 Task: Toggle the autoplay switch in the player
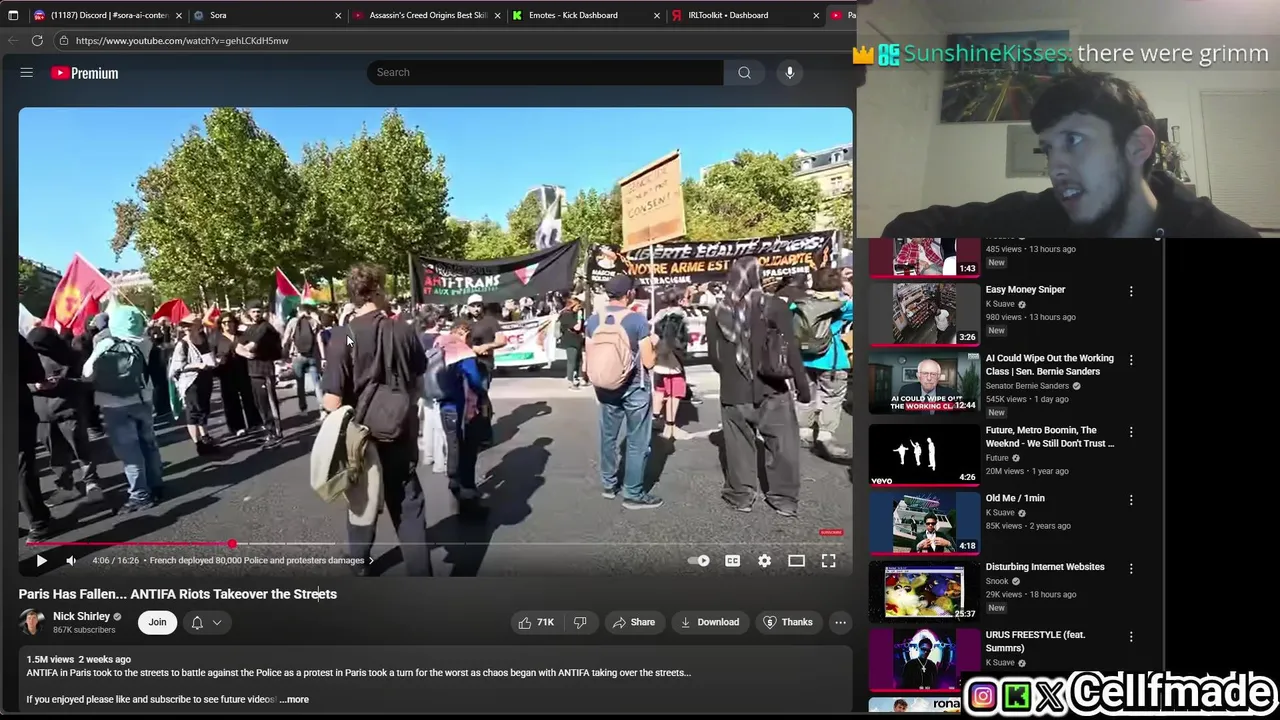[699, 561]
